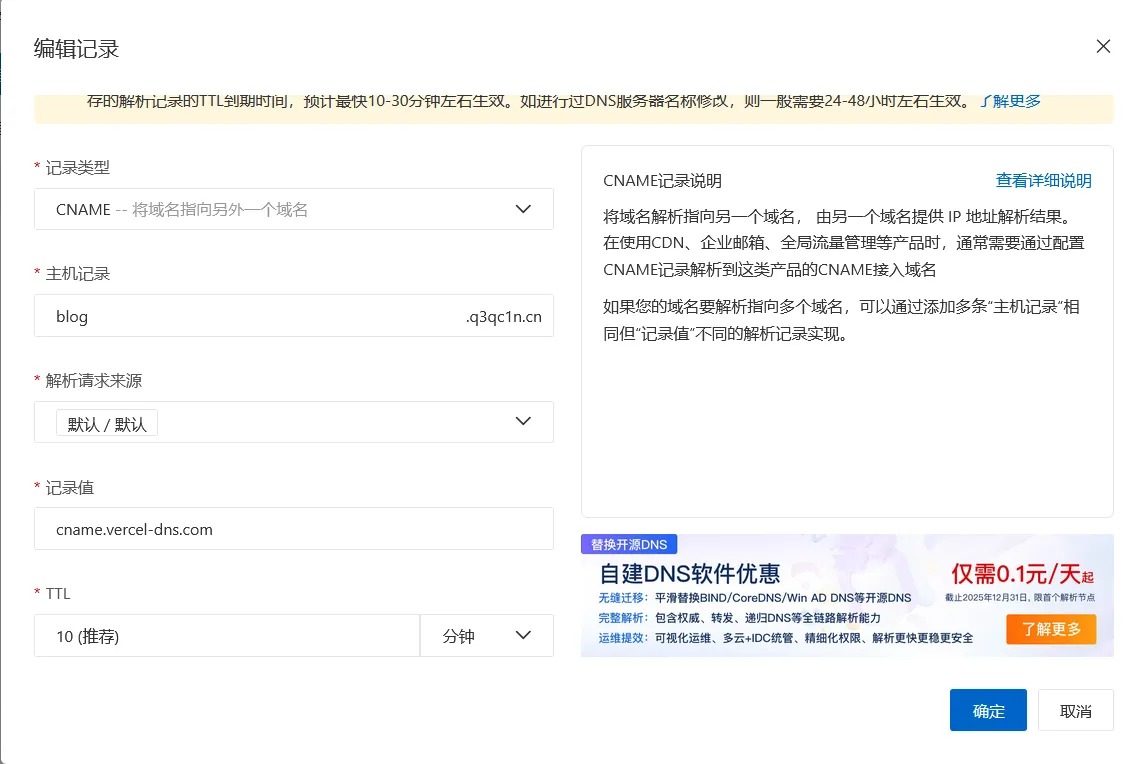This screenshot has width=1140, height=764.
Task: Expand the 解析请求来源 dropdown arrow
Action: tap(523, 421)
